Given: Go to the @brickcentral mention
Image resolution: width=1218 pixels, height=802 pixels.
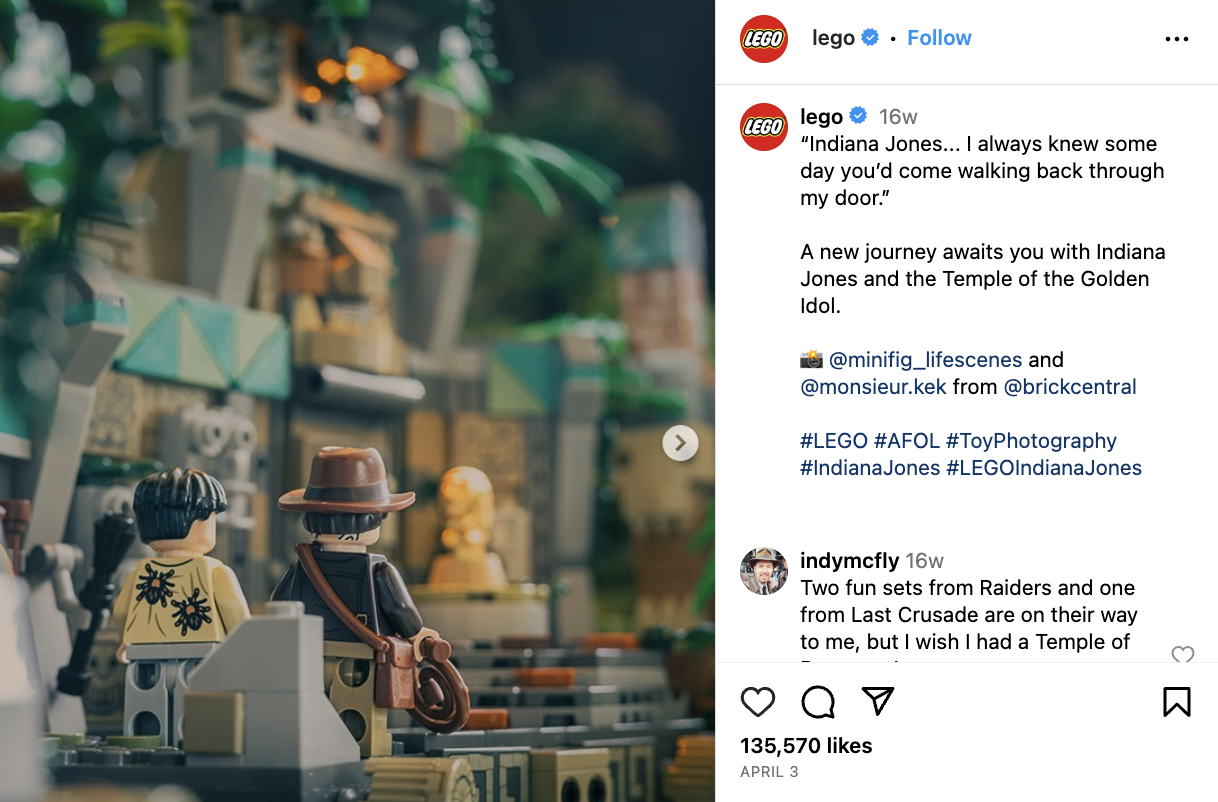Looking at the screenshot, I should (1070, 386).
